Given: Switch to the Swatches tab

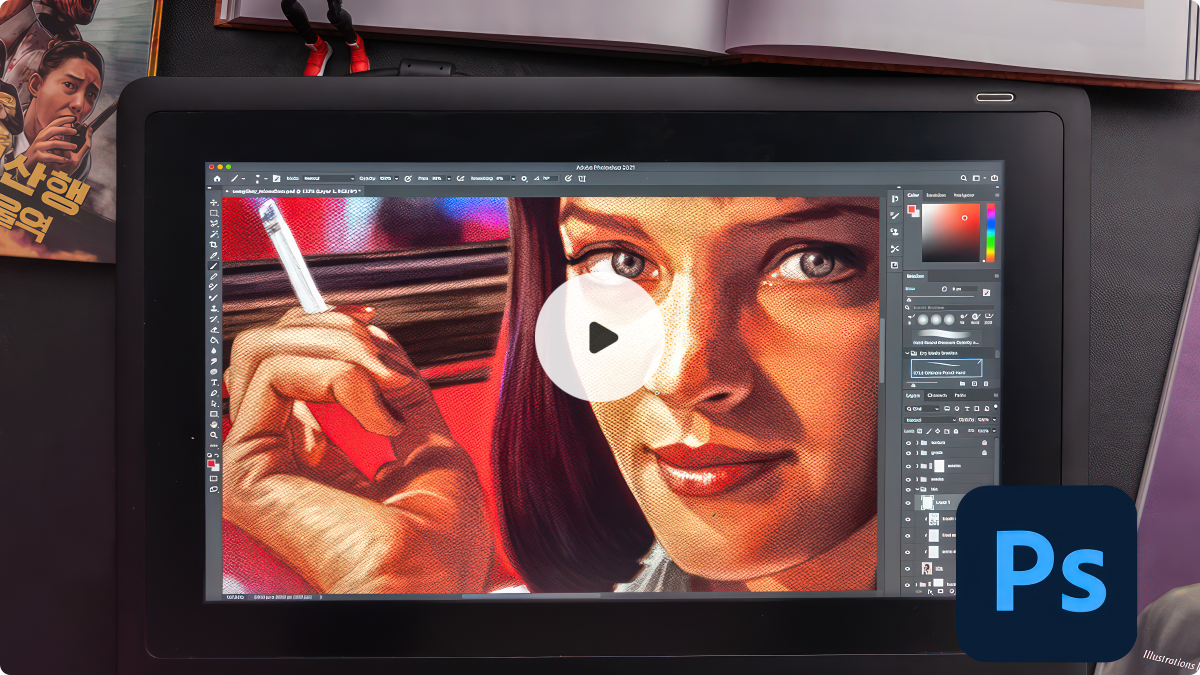Looking at the screenshot, I should tap(937, 195).
